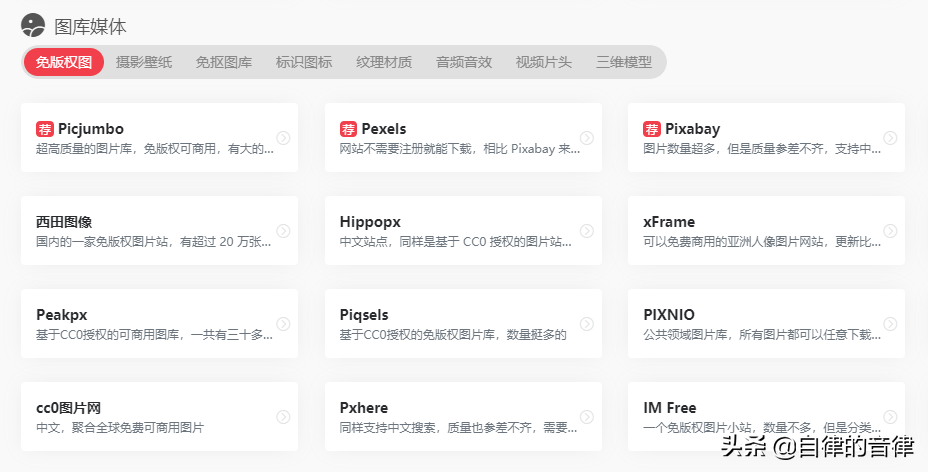
Task: Click the arrow icon on 西田图像 card
Action: point(283,231)
